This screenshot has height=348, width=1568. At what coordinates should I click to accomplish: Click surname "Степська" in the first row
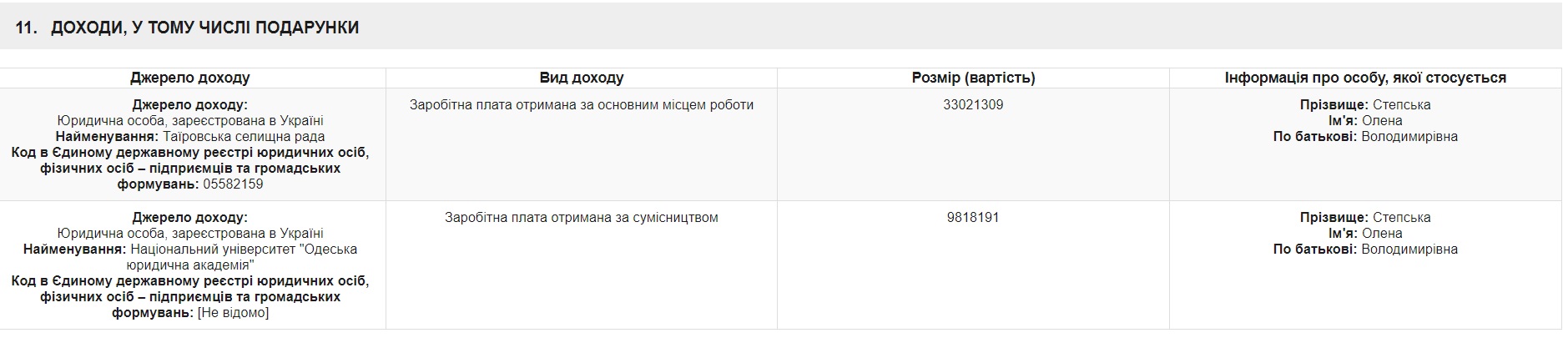click(x=1401, y=105)
